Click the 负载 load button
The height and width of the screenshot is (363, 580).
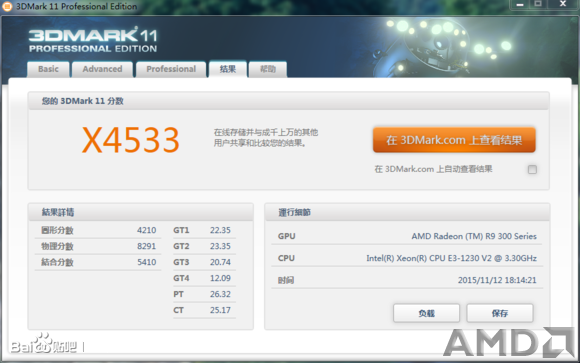pyautogui.click(x=426, y=313)
